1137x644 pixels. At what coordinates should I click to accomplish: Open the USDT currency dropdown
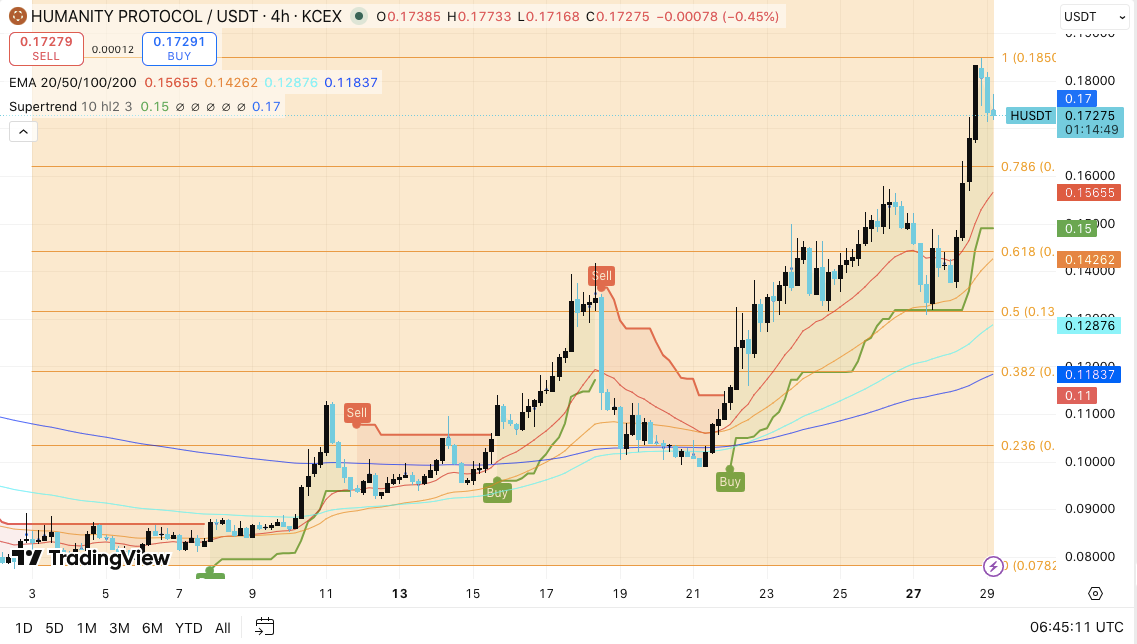pyautogui.click(x=1095, y=17)
